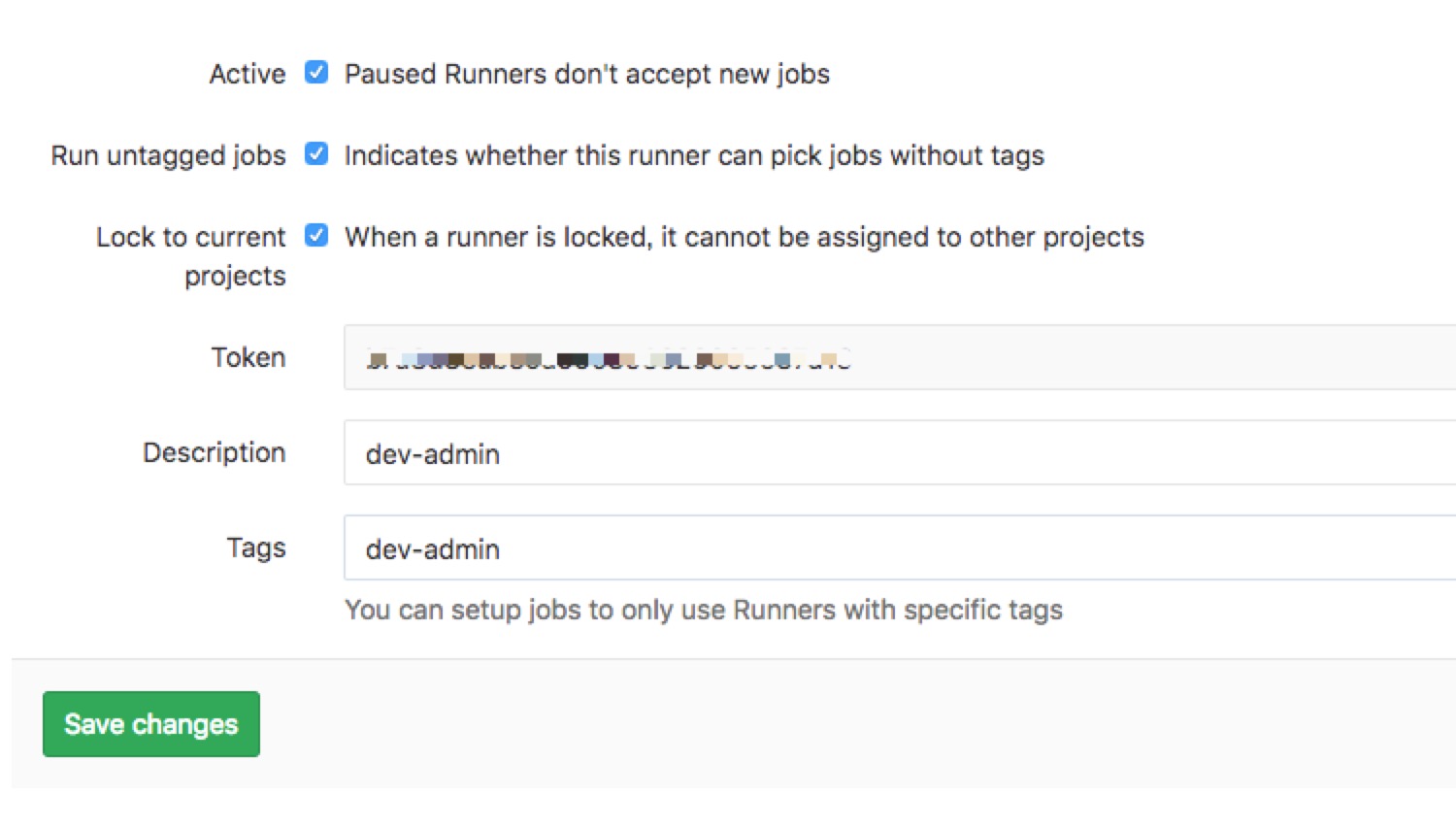
Task: Click the locked runner explanation text
Action: (745, 236)
